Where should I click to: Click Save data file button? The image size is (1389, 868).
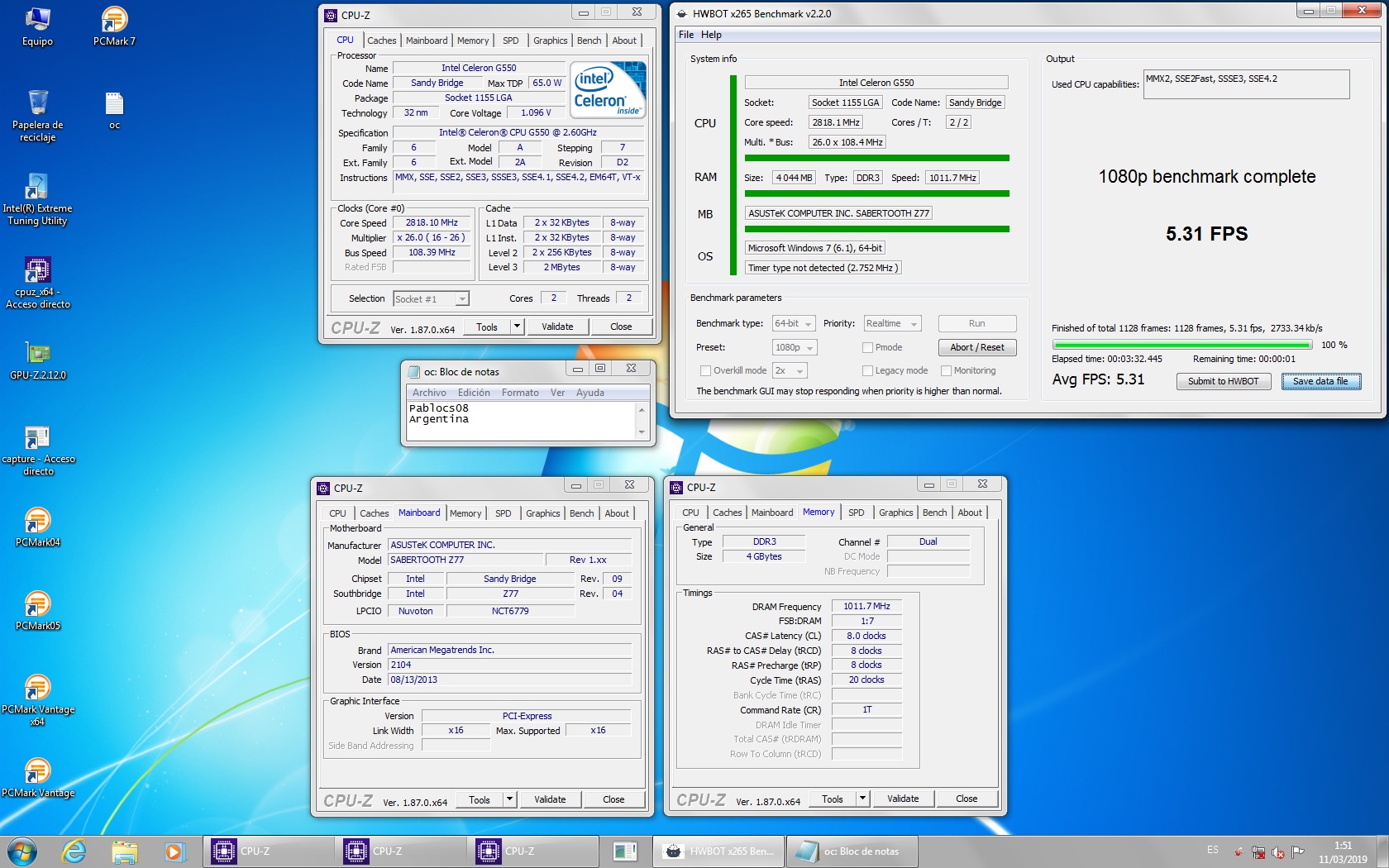click(1320, 381)
